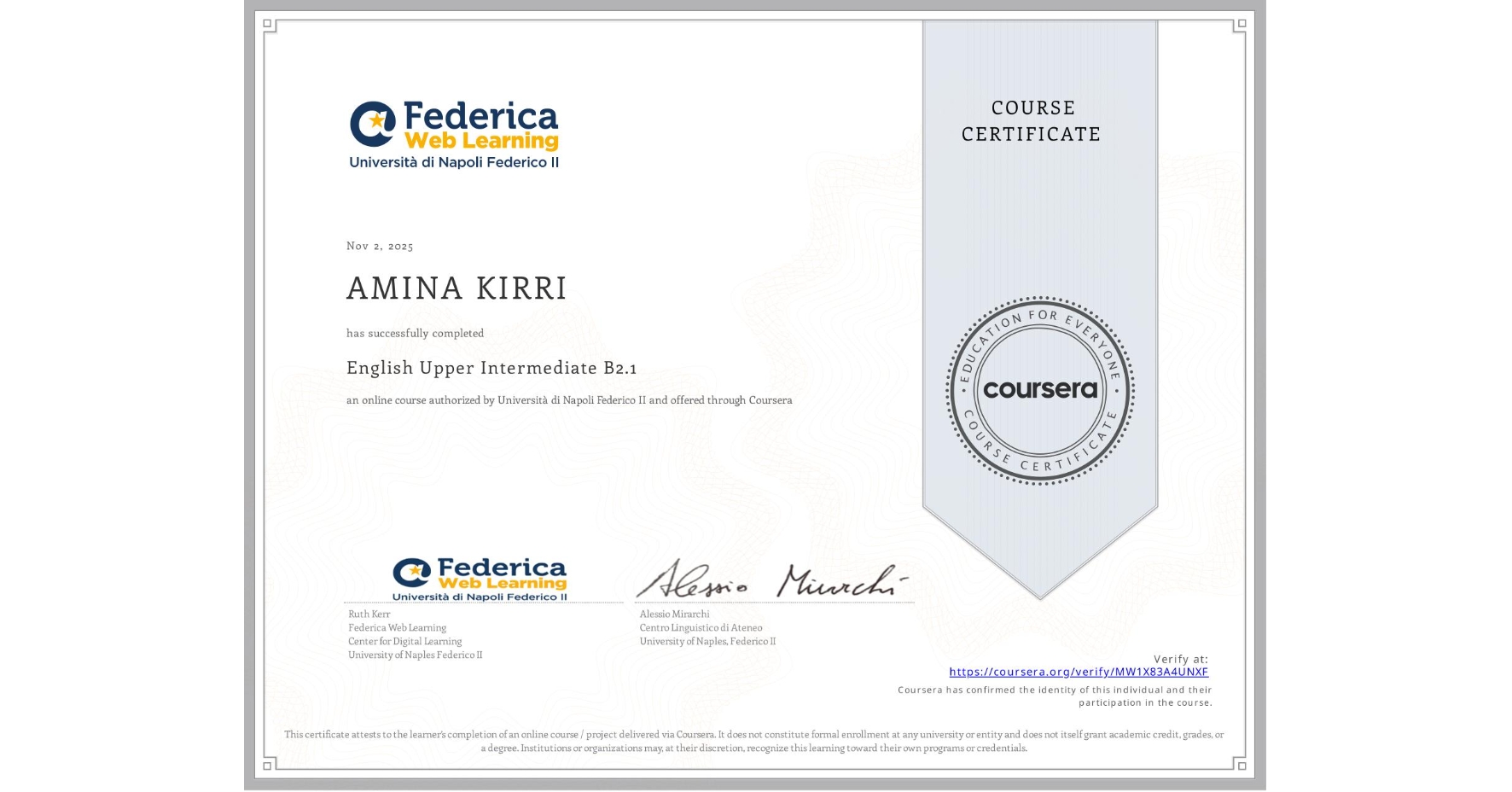
Task: Click the text 'has successfully completed'
Action: [415, 334]
